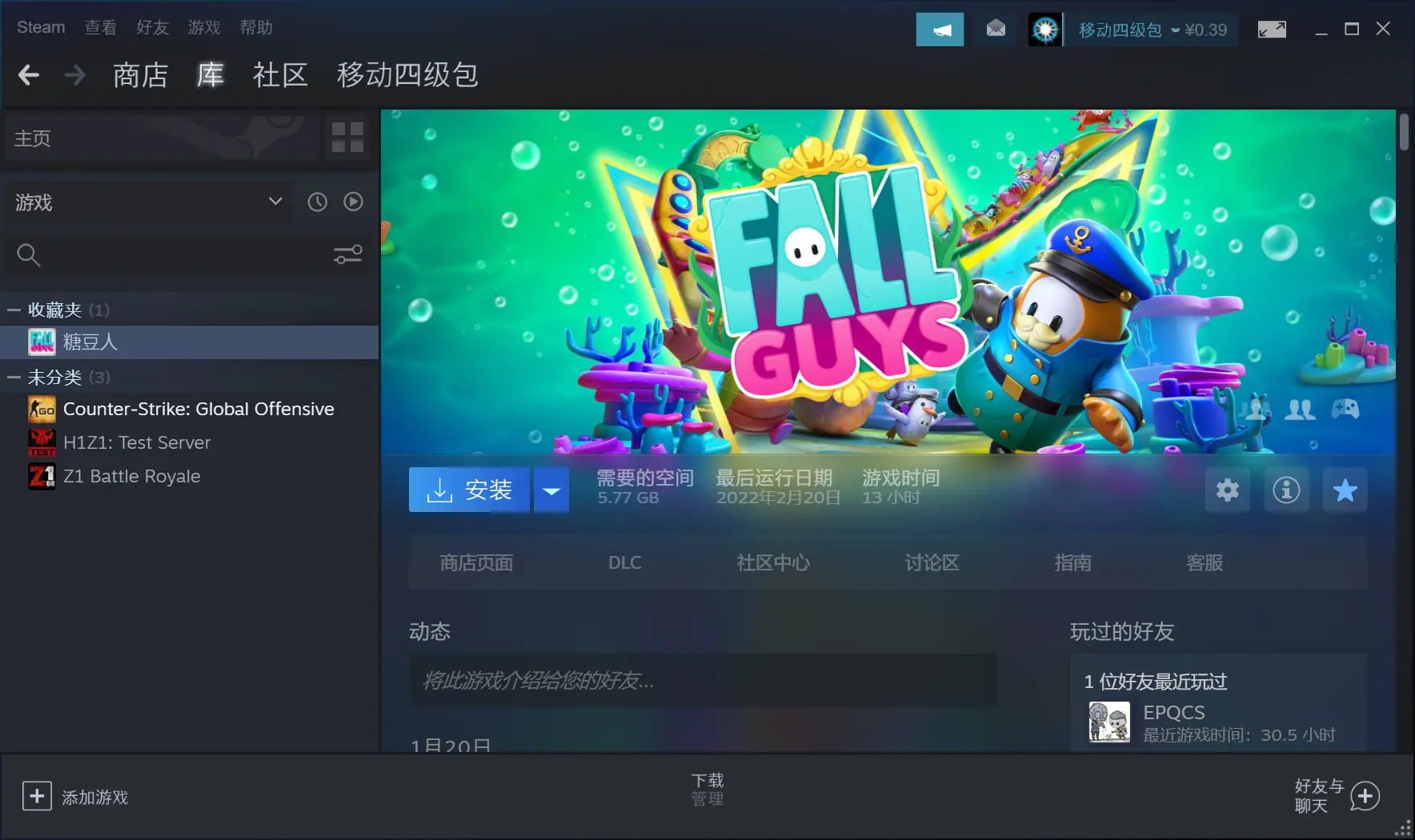Open the 商店页面 link
The image size is (1415, 840).
pos(476,562)
